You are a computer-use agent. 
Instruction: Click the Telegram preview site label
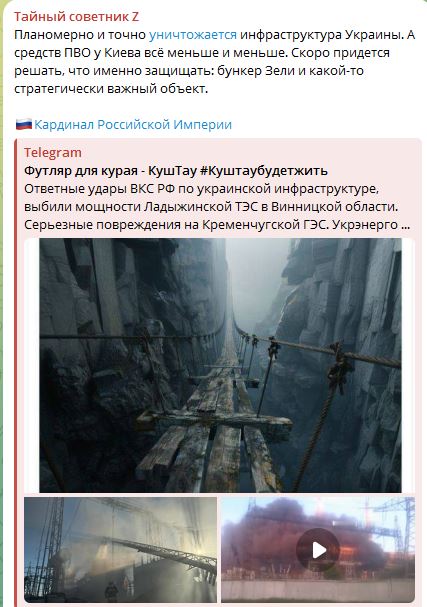tap(53, 153)
